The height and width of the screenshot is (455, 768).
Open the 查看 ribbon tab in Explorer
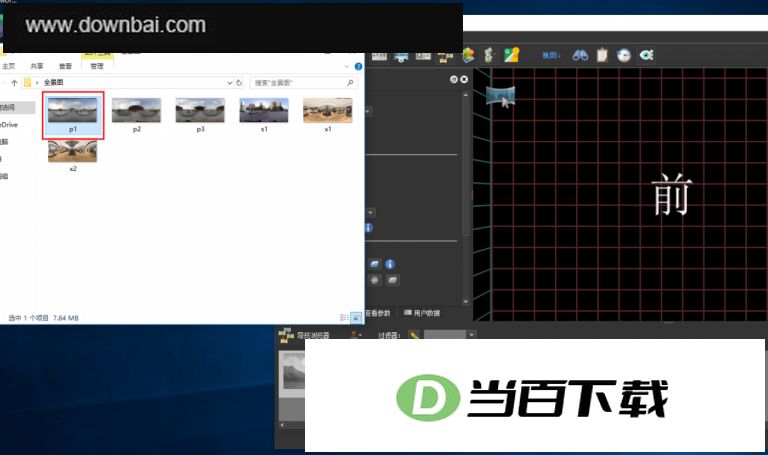click(65, 66)
